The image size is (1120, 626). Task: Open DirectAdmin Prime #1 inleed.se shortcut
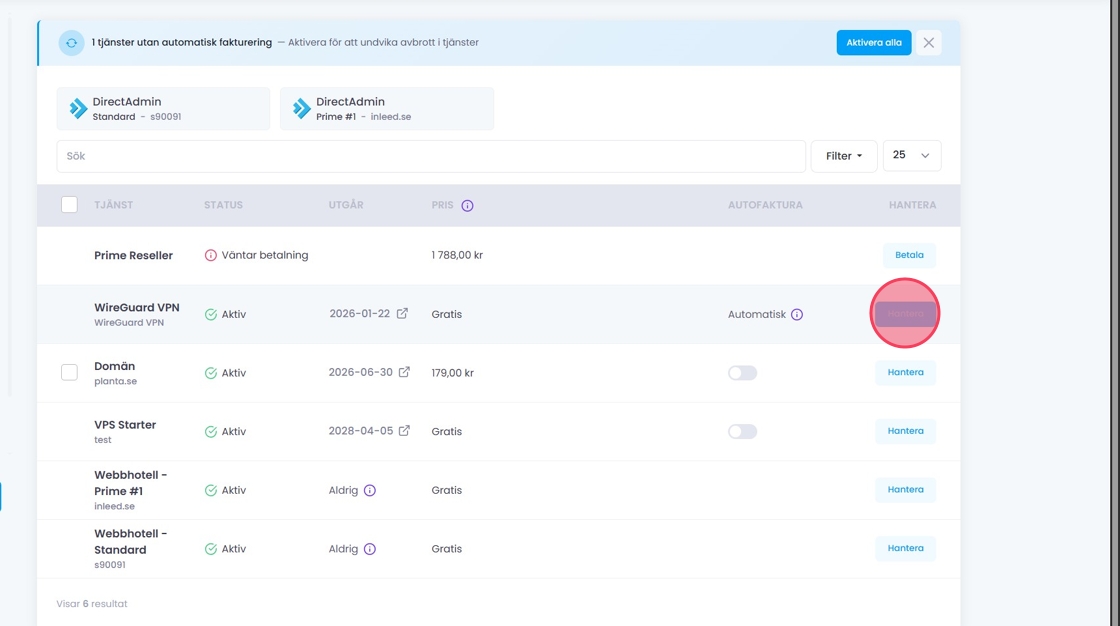click(387, 109)
